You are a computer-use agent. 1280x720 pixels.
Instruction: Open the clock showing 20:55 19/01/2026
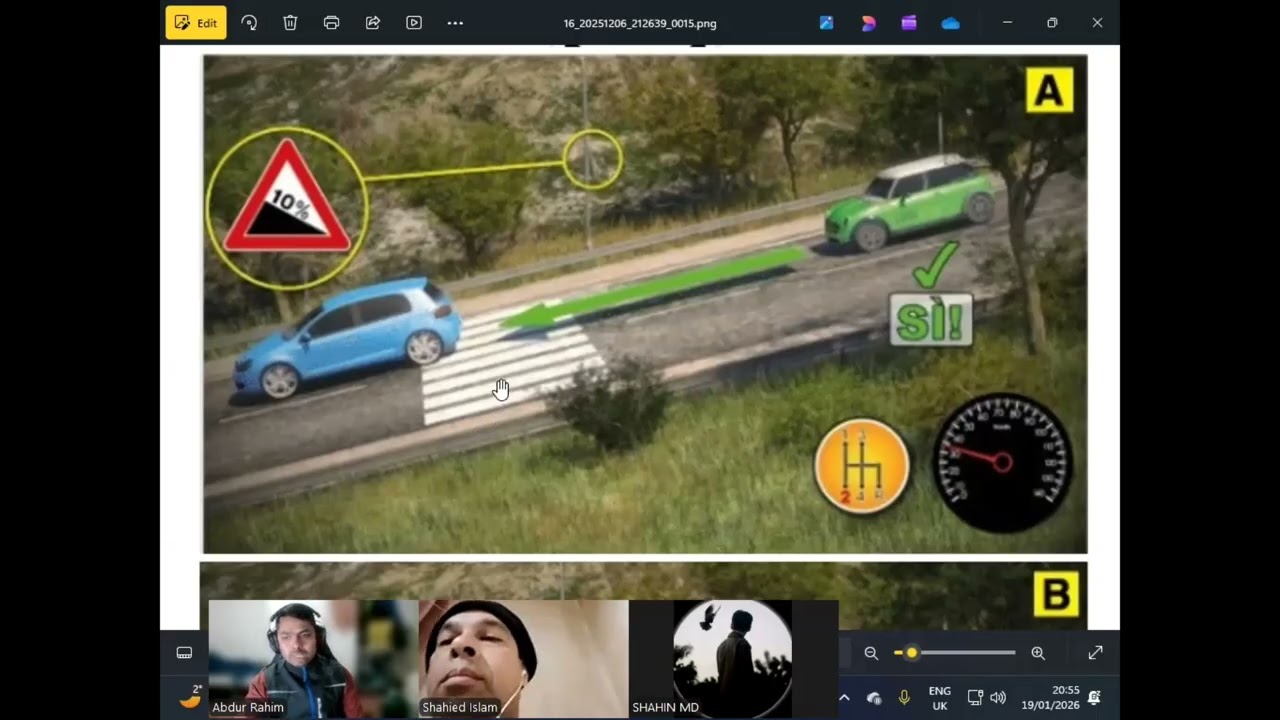tap(1050, 698)
